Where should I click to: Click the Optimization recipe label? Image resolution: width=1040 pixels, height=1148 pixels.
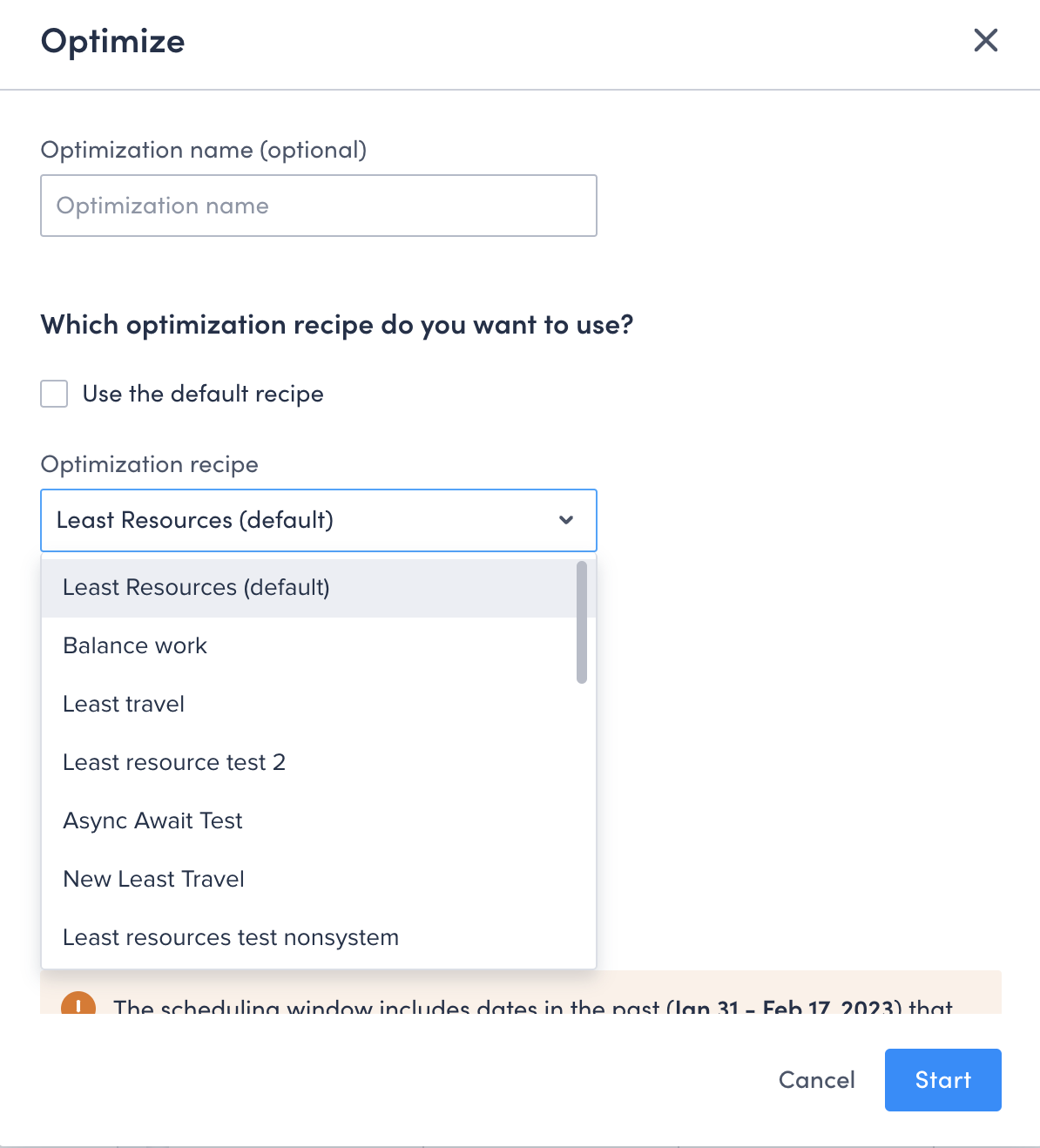click(x=149, y=464)
